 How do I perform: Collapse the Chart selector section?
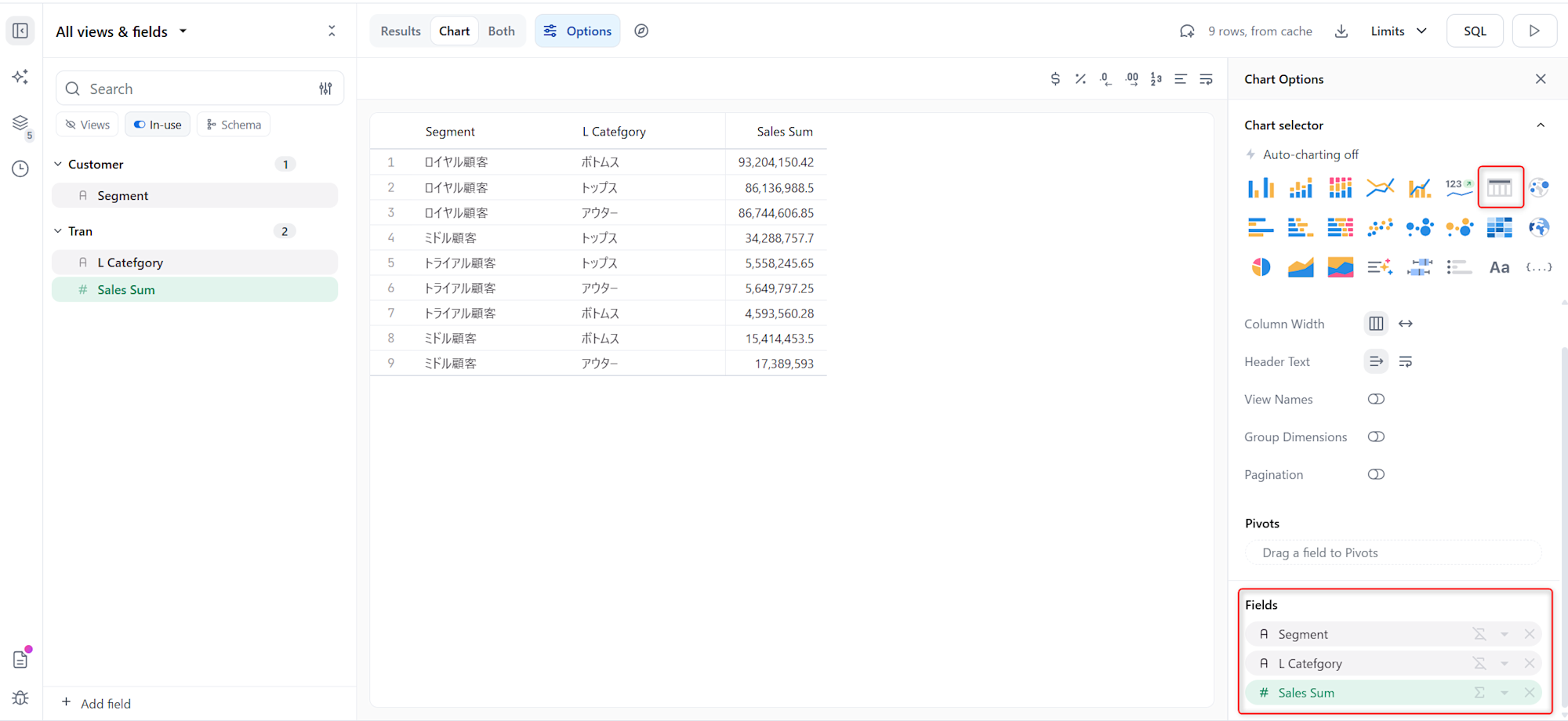coord(1541,125)
